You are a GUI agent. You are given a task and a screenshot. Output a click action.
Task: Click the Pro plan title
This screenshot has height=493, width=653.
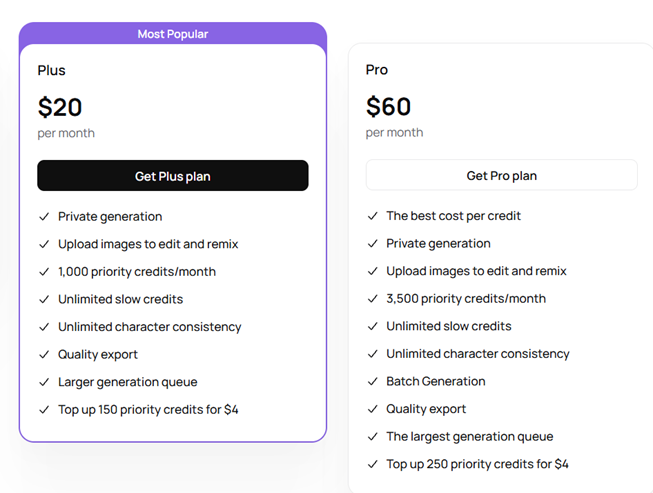tap(377, 69)
